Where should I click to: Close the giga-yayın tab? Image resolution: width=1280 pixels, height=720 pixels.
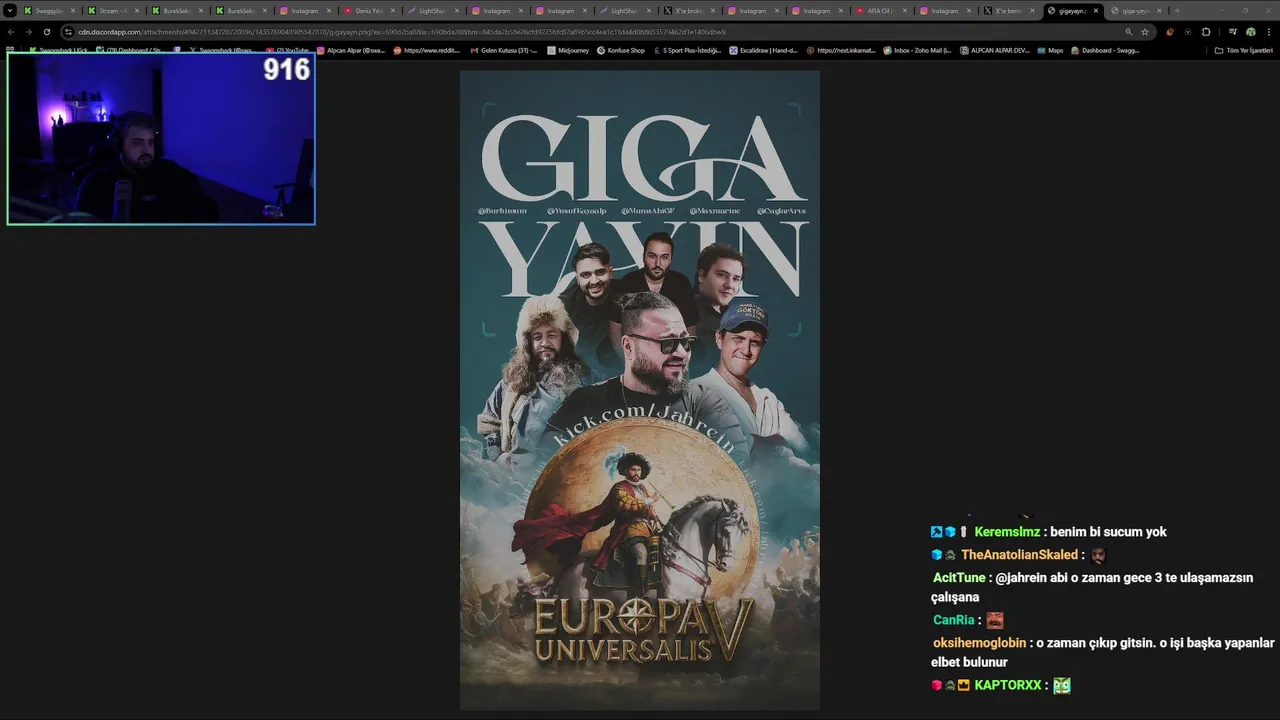pos(1160,10)
